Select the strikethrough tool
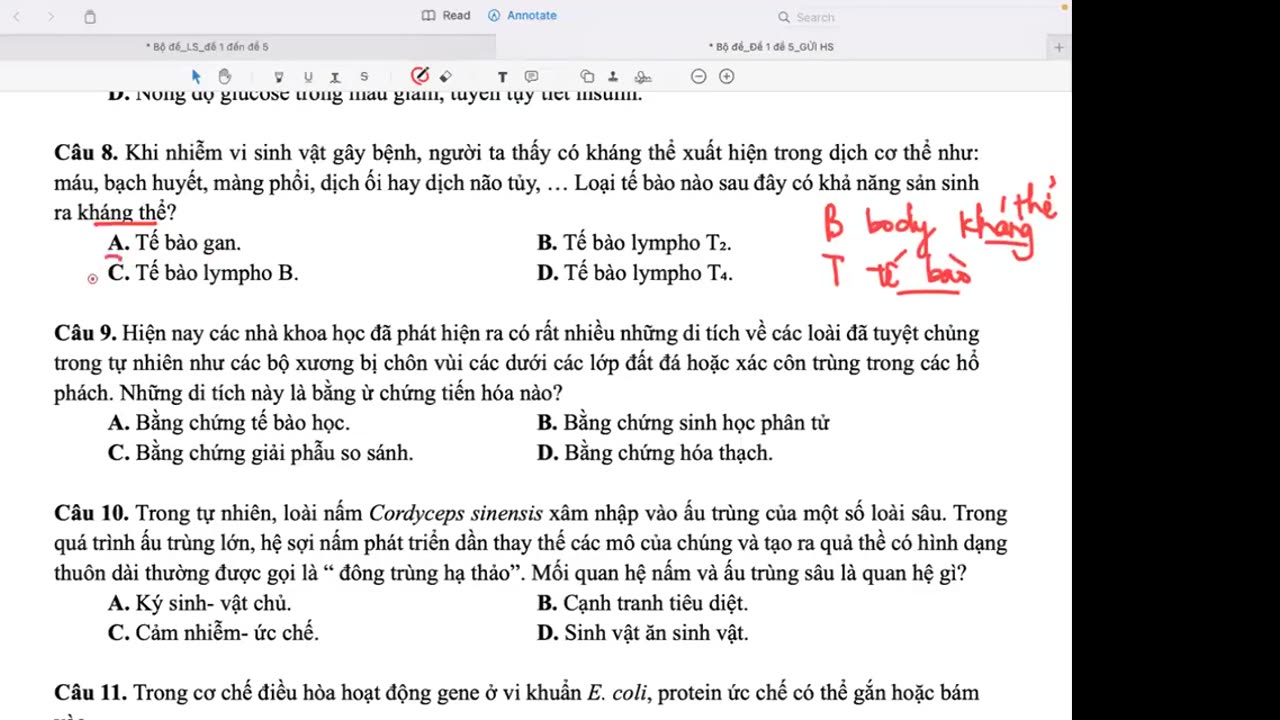Screen dimensions: 1280x720 click(364, 77)
